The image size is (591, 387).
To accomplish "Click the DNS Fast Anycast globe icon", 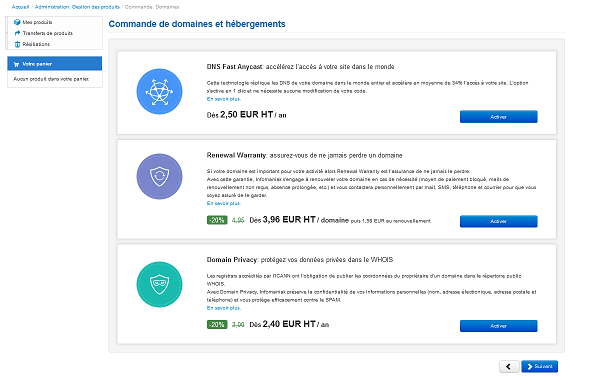I will [x=159, y=91].
